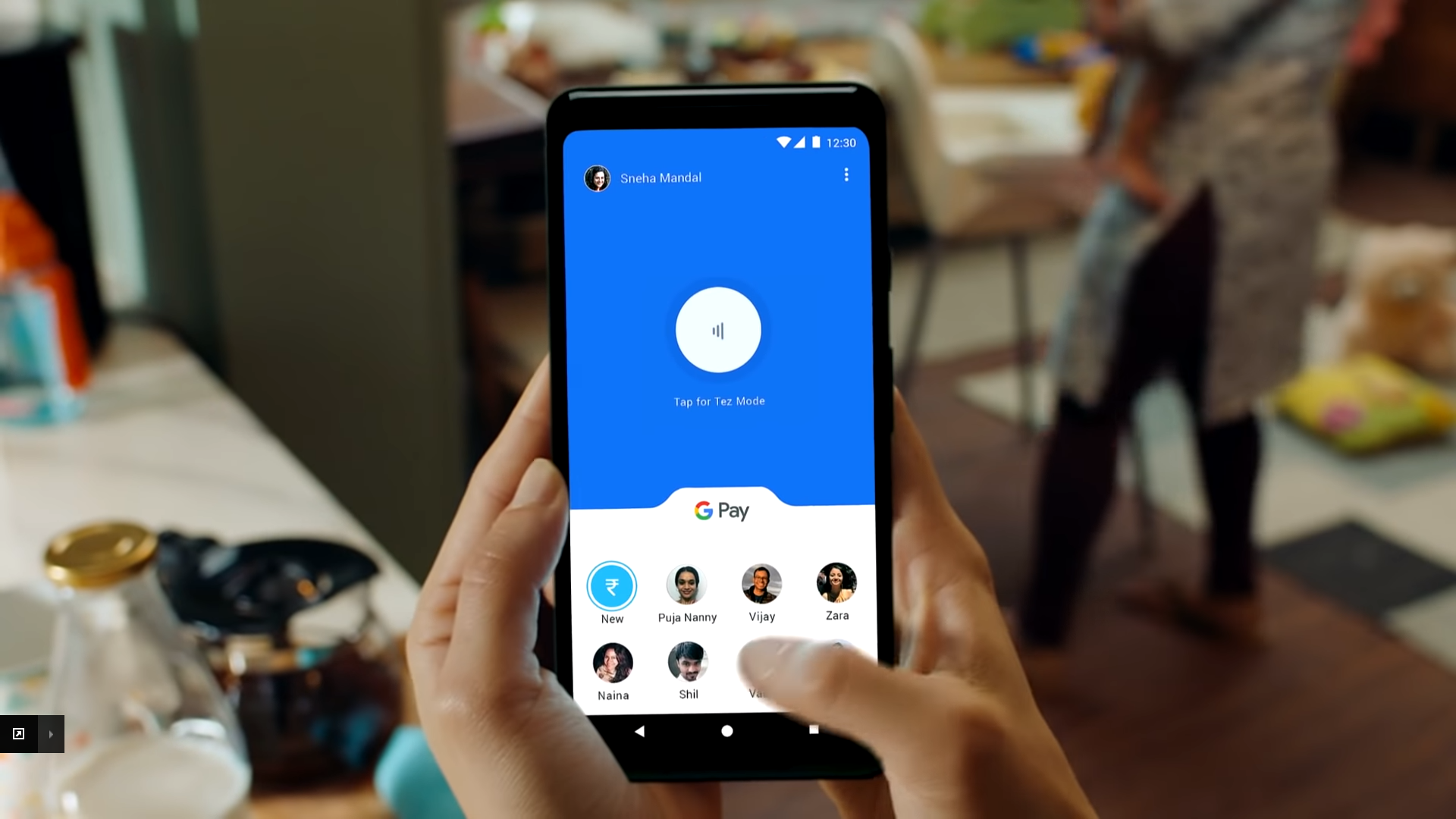This screenshot has height=819, width=1456.
Task: Tap the three-dot overflow menu
Action: [x=847, y=175]
